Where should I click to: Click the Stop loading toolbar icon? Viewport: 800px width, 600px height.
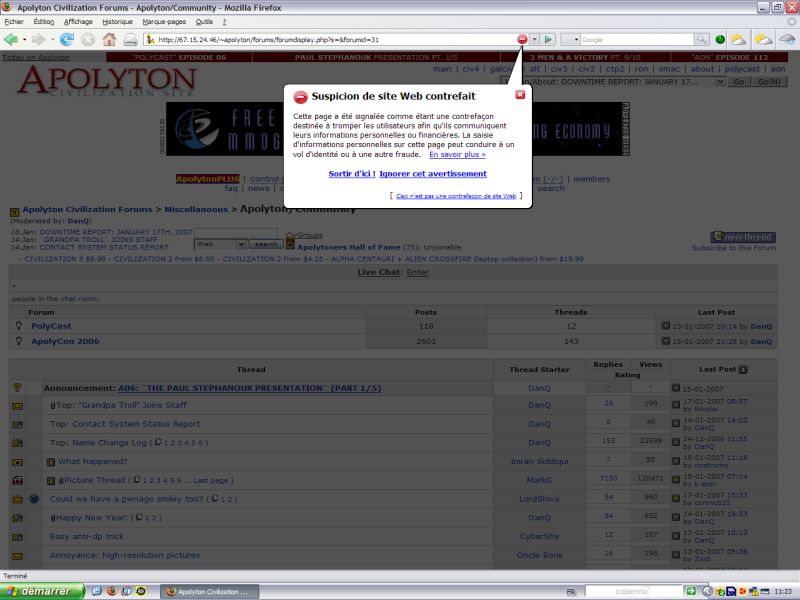[x=88, y=39]
